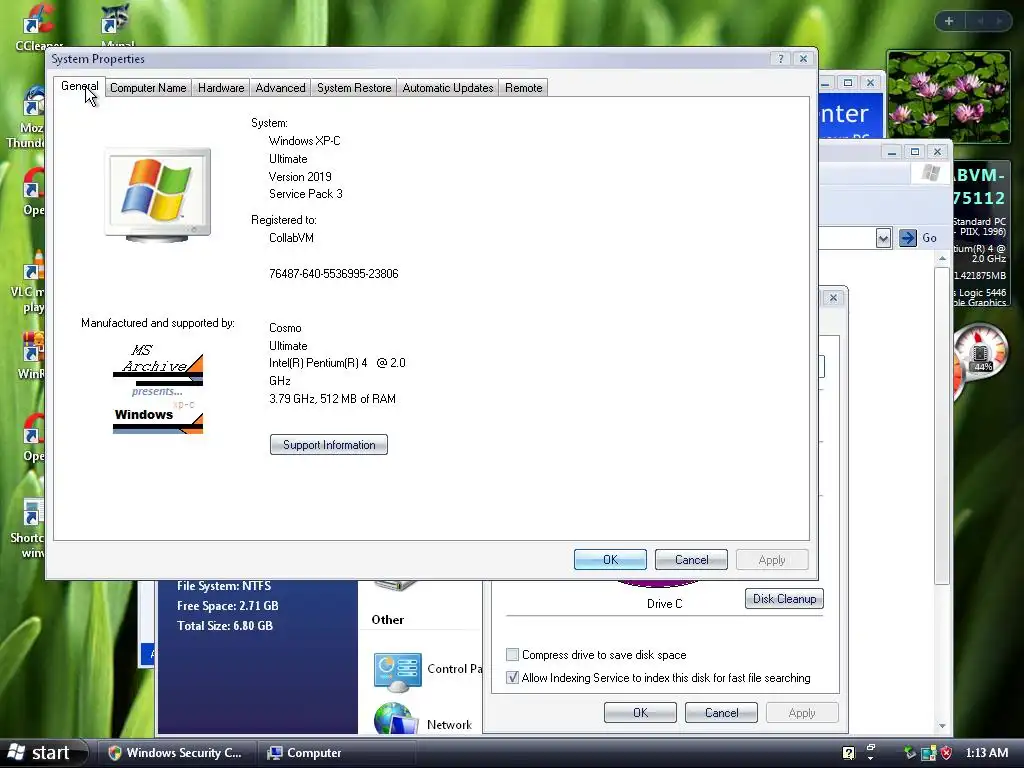This screenshot has height=768, width=1024.
Task: Open the CCleaner desktop shortcut
Action: pyautogui.click(x=39, y=26)
